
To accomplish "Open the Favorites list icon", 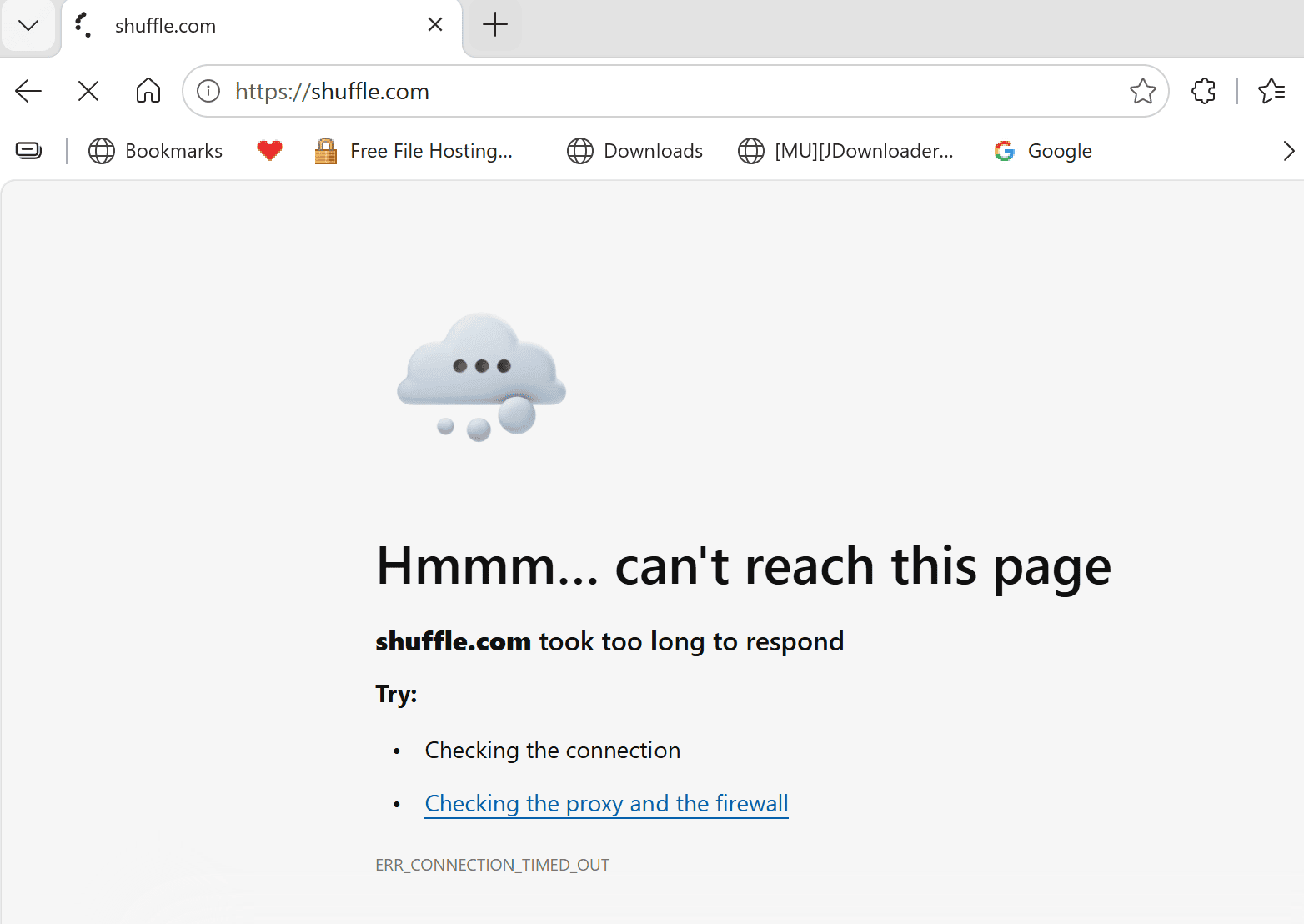I will click(x=1271, y=91).
